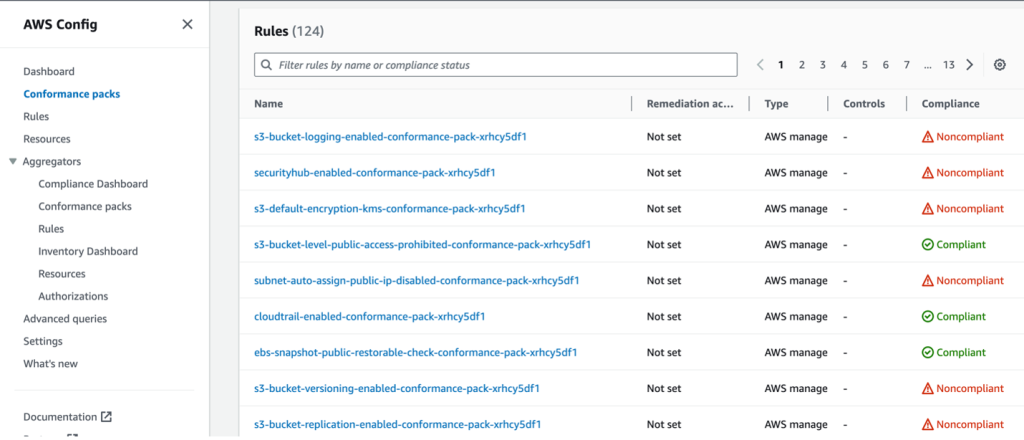Viewport: 1024px width, 440px height.
Task: Go to previous page using left chevron
Action: pyautogui.click(x=760, y=65)
